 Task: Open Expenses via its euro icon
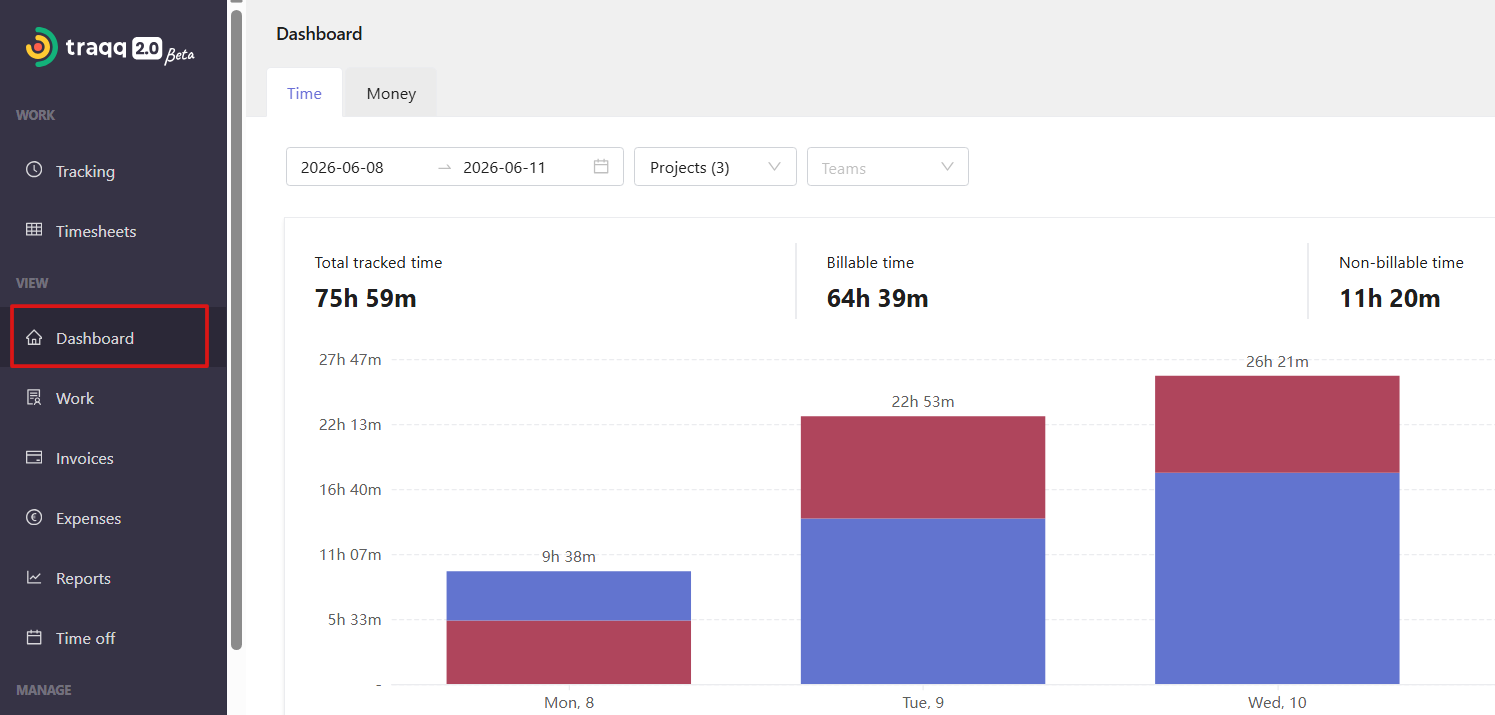34,518
